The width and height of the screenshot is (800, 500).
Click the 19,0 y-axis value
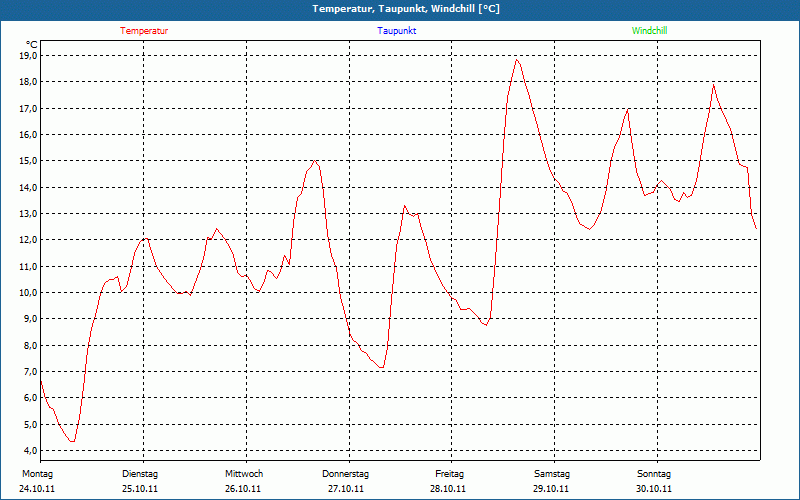click(x=29, y=55)
